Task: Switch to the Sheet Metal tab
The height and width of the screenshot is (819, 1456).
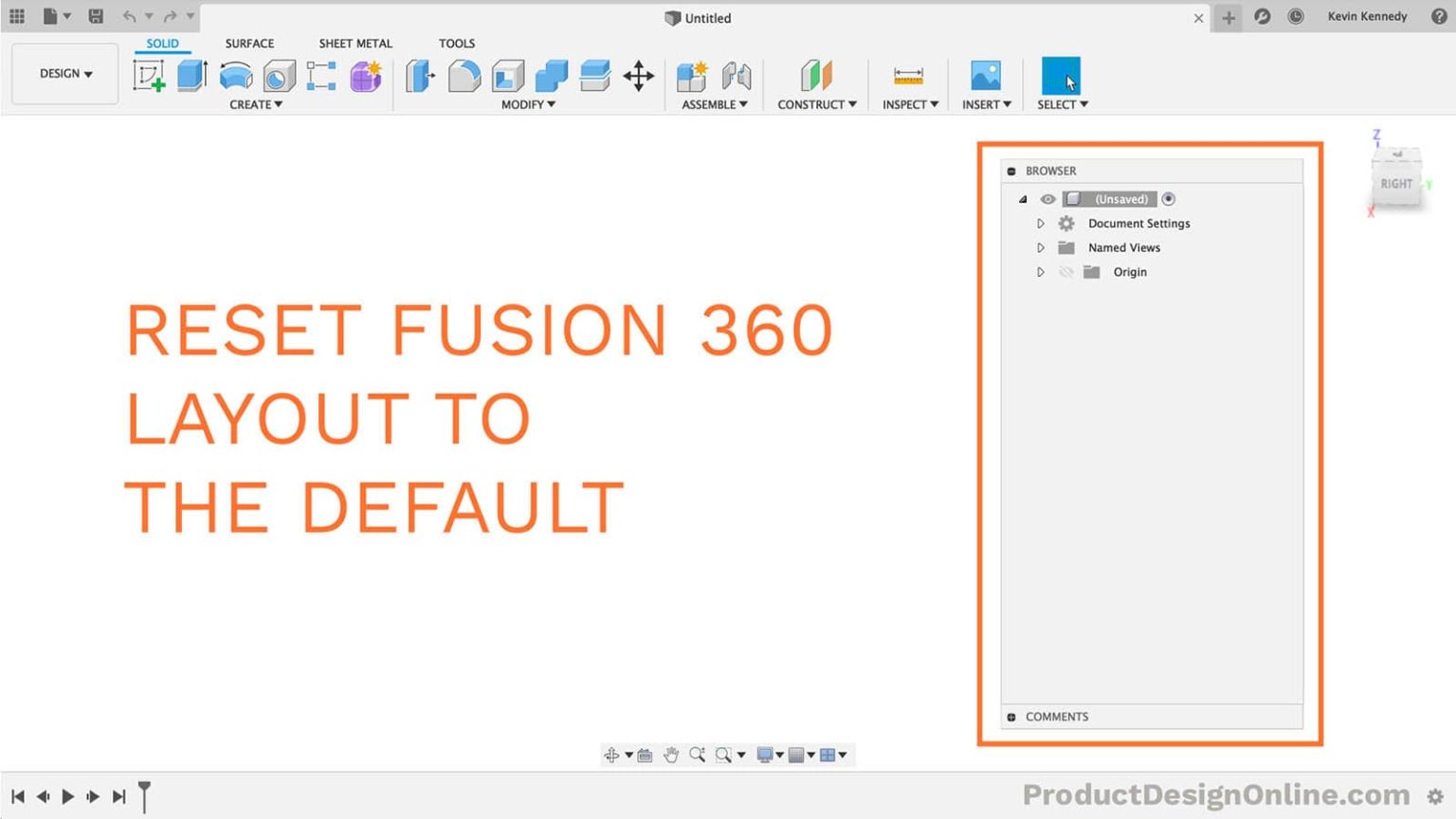Action: coord(355,43)
